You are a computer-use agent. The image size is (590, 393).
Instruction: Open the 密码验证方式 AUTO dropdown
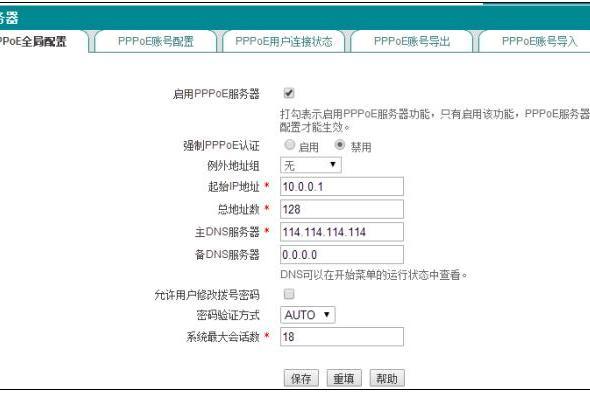[308, 315]
